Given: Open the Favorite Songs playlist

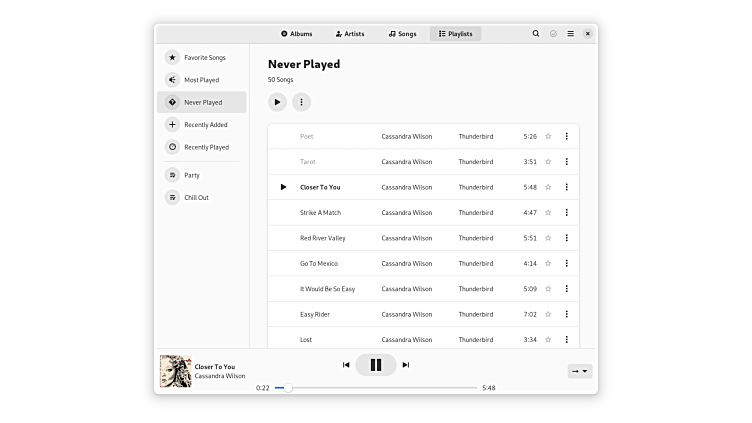Looking at the screenshot, I should pyautogui.click(x=204, y=58).
